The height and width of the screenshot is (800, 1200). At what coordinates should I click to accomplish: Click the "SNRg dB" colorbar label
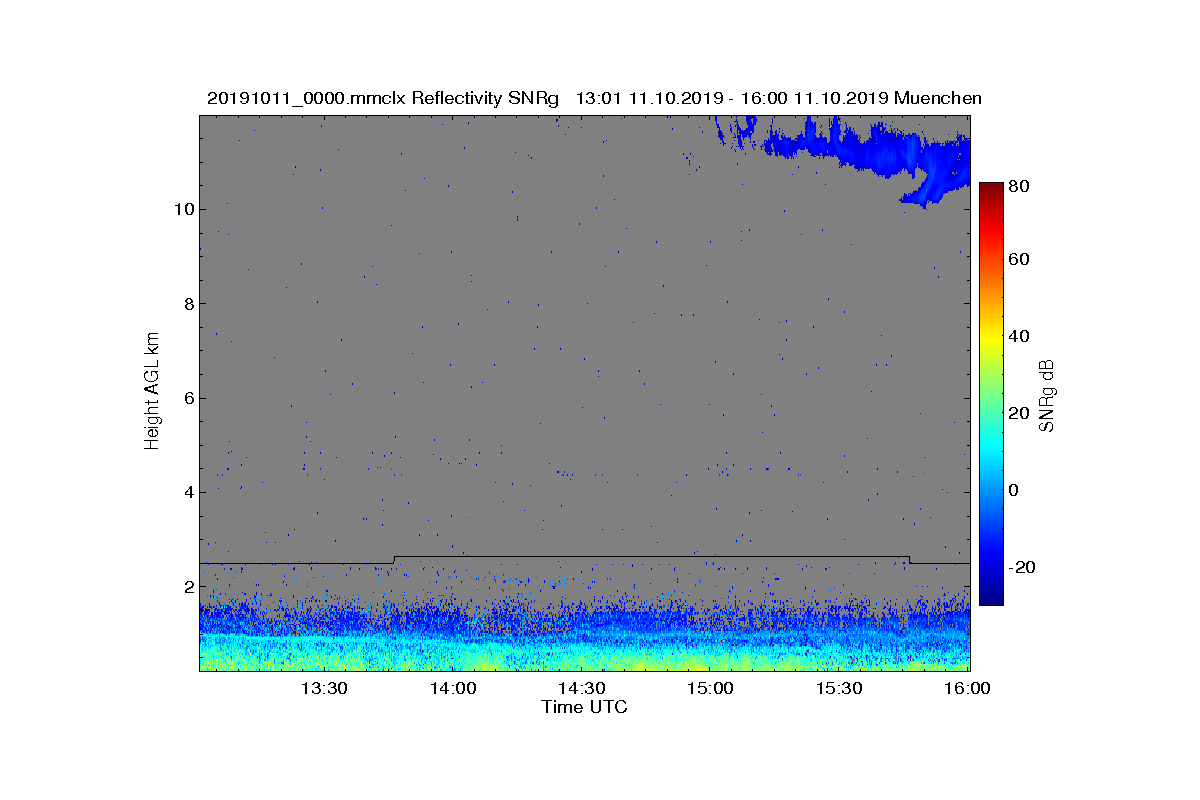pyautogui.click(x=1049, y=397)
